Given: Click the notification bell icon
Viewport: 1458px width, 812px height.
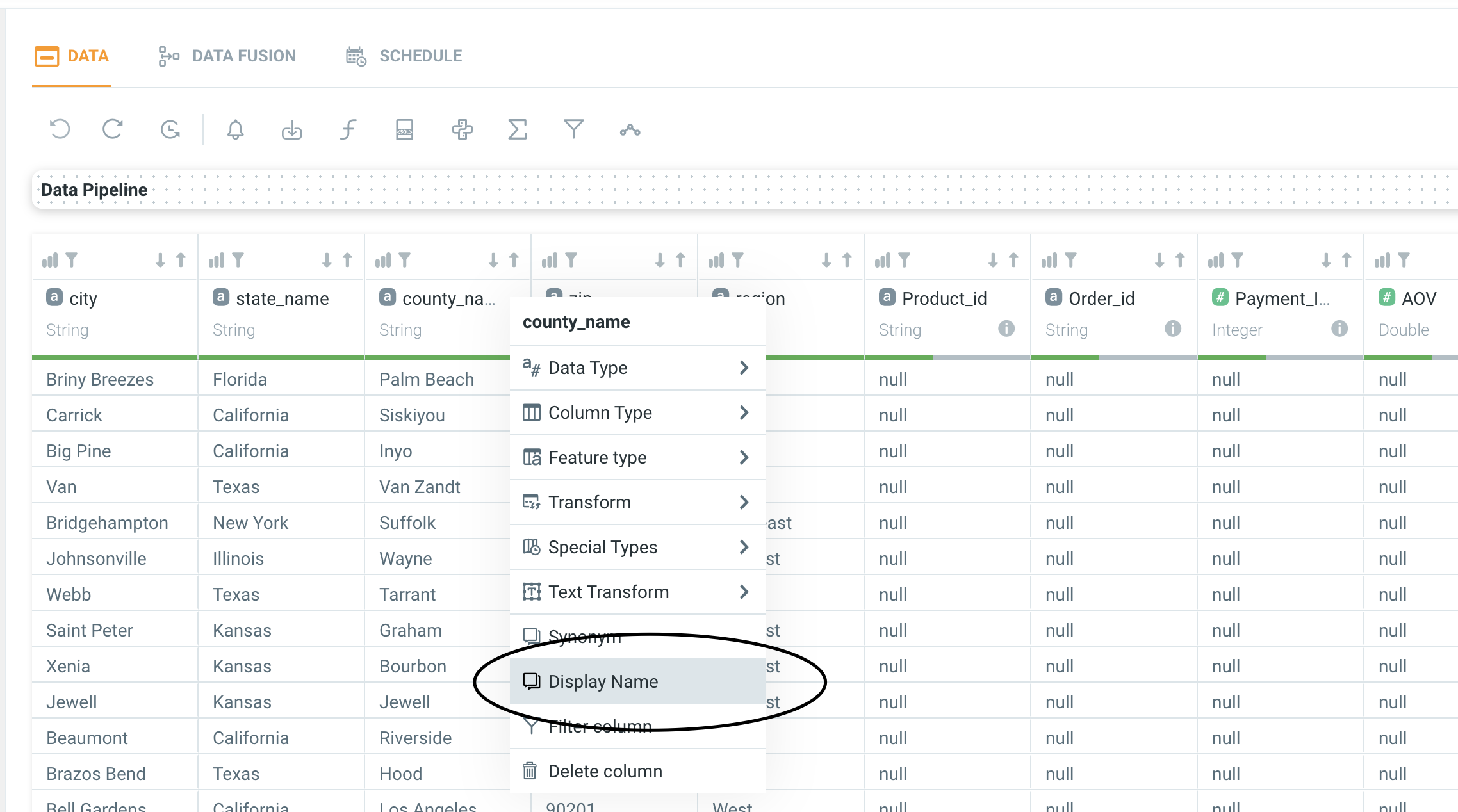Looking at the screenshot, I should pos(236,130).
